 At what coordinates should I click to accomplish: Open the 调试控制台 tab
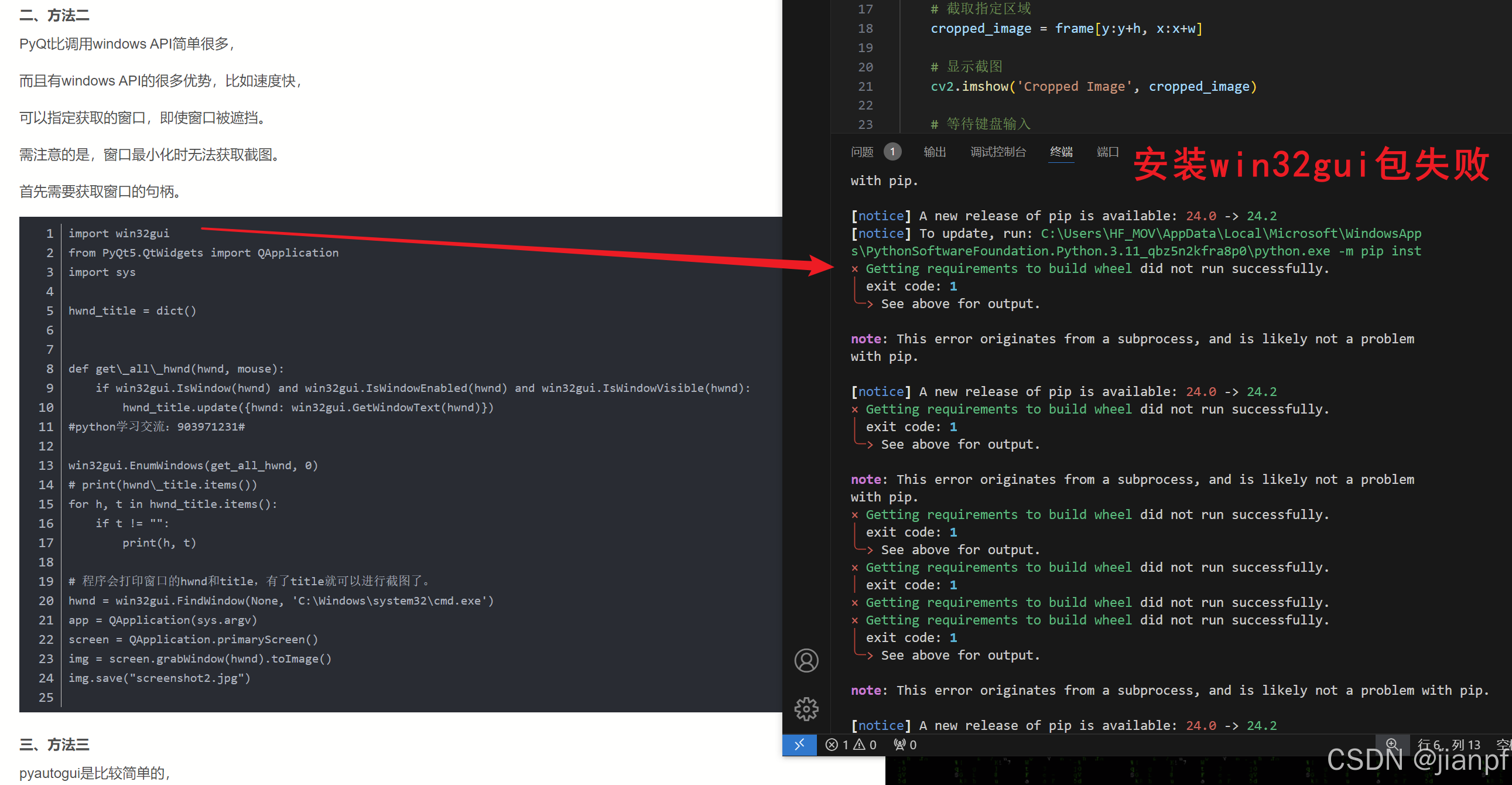click(998, 152)
